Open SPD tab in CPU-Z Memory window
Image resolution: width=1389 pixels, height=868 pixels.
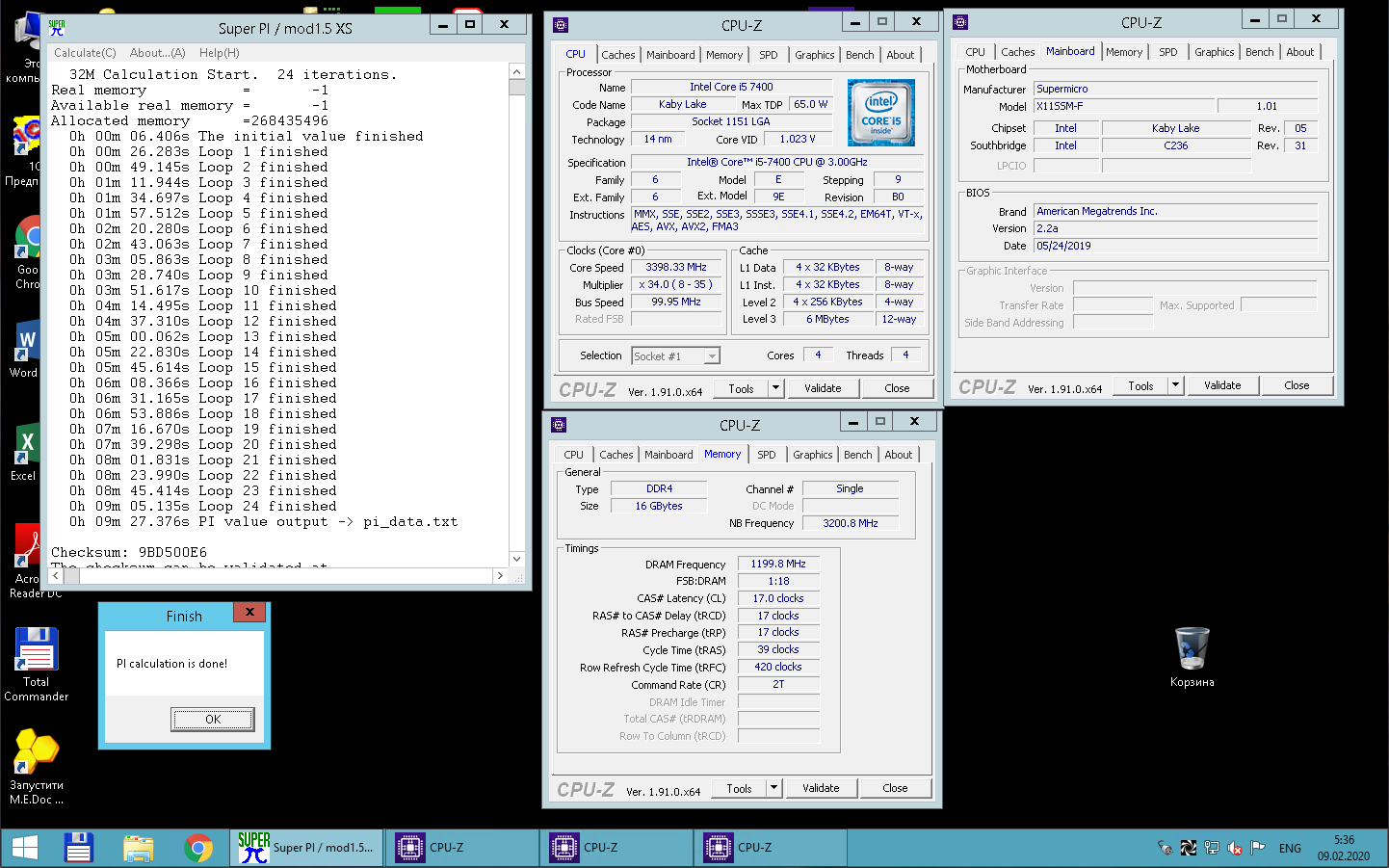pos(766,455)
